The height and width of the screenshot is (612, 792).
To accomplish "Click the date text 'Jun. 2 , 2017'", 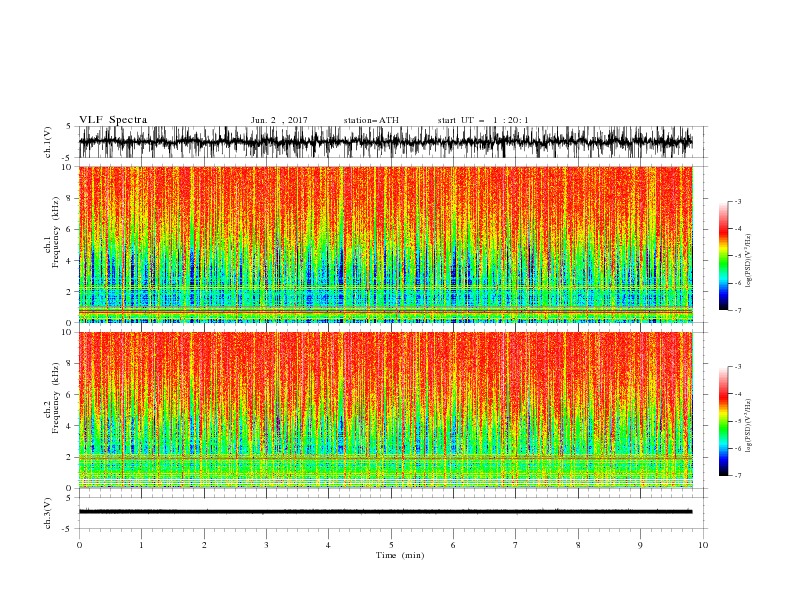I will (279, 120).
